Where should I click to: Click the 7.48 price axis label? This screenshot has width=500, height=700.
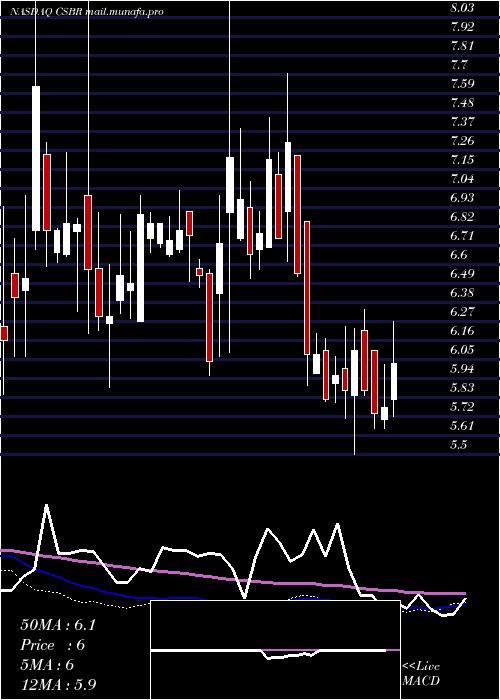pos(464,103)
